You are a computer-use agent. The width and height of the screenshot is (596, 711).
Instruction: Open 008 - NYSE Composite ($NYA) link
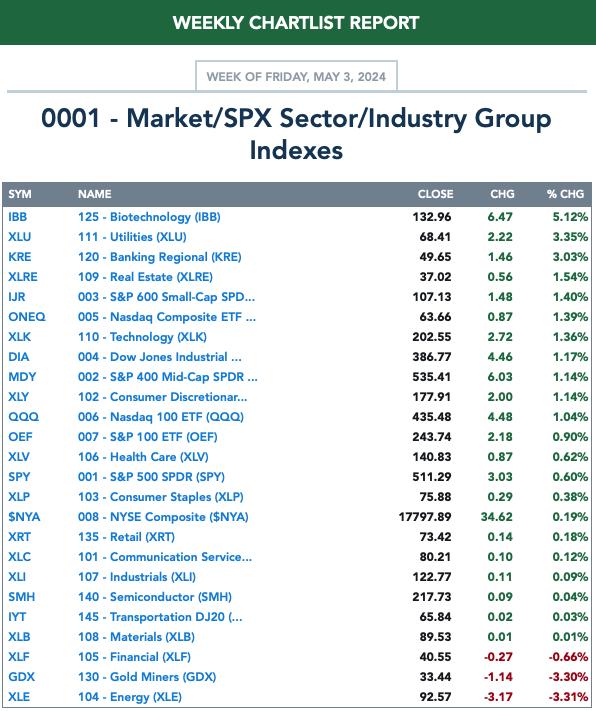pyautogui.click(x=163, y=516)
